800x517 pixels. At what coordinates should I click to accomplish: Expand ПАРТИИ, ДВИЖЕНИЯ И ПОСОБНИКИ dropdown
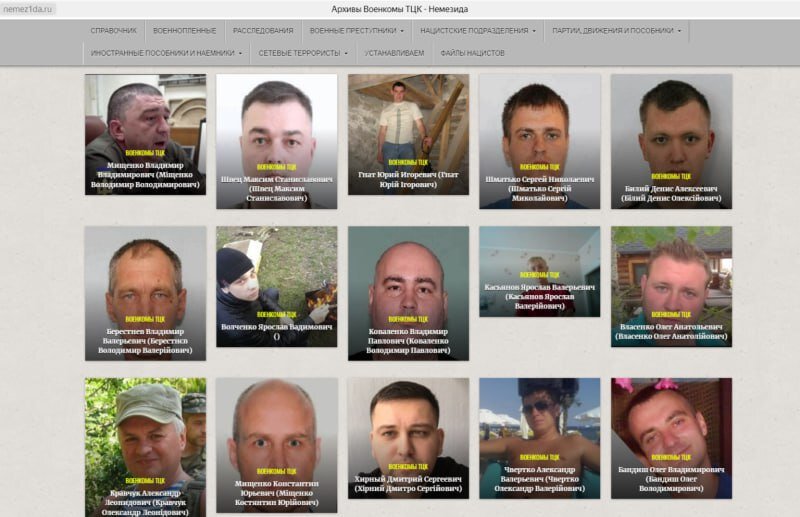tap(616, 31)
